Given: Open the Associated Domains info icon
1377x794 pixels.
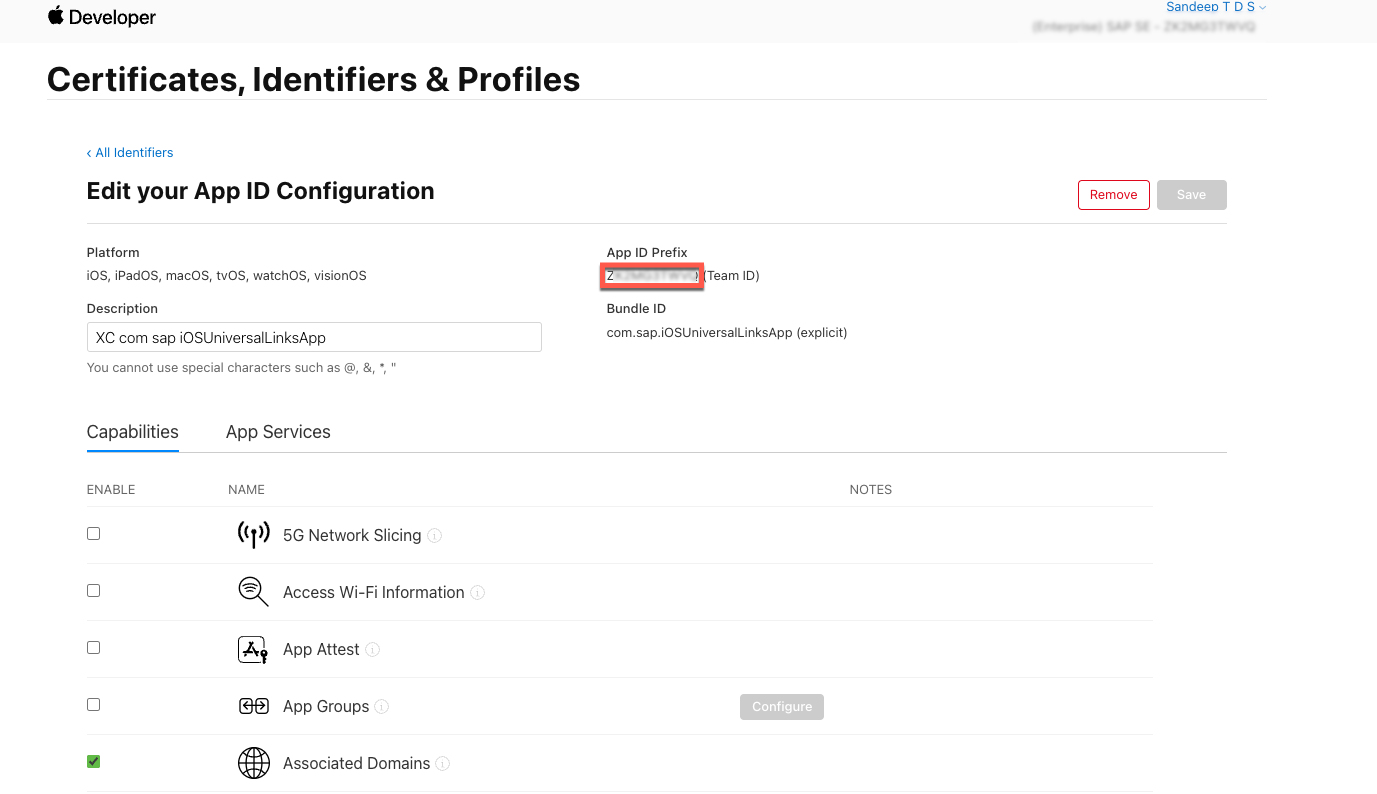Looking at the screenshot, I should pyautogui.click(x=443, y=764).
